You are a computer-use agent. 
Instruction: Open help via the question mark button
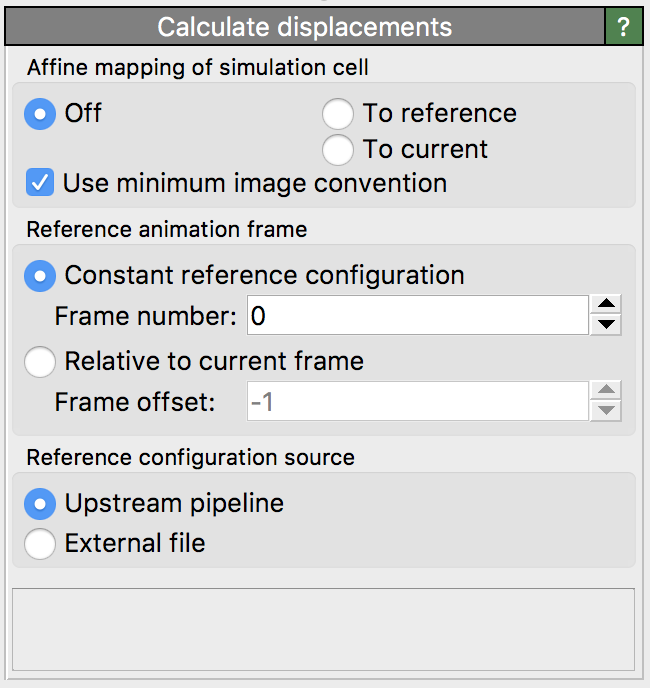625,26
